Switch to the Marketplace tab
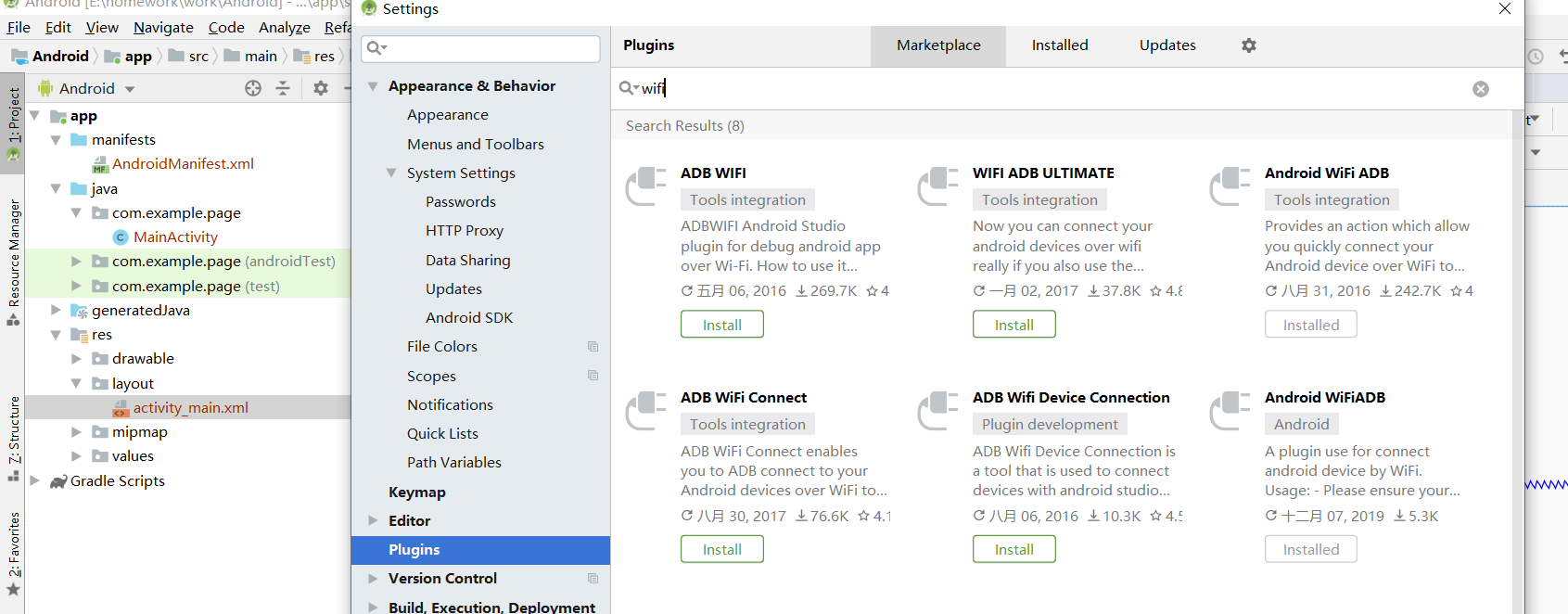 938,45
